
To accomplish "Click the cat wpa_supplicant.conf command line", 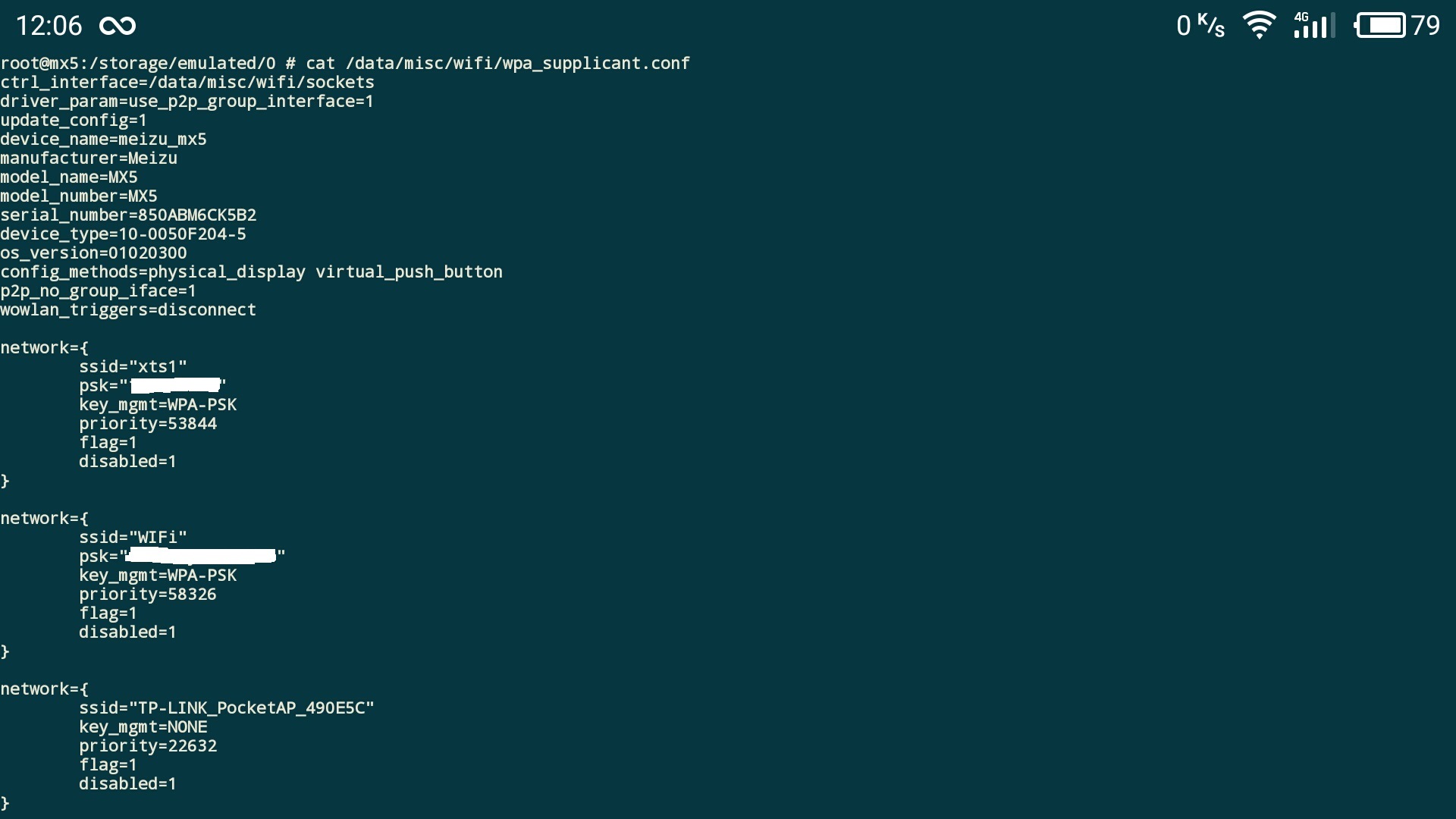I will (x=345, y=64).
